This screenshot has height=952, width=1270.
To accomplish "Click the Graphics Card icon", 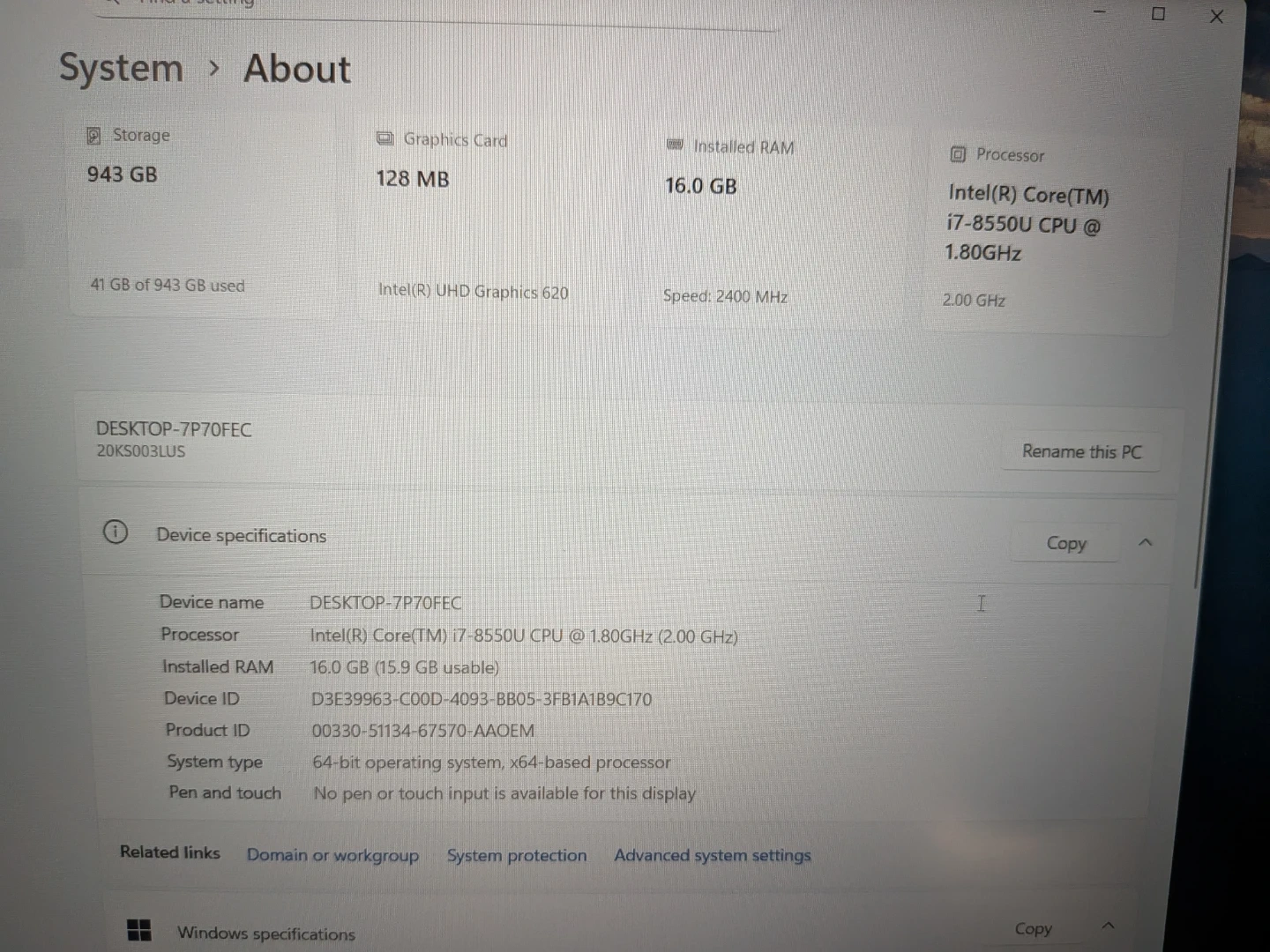I will (x=385, y=139).
